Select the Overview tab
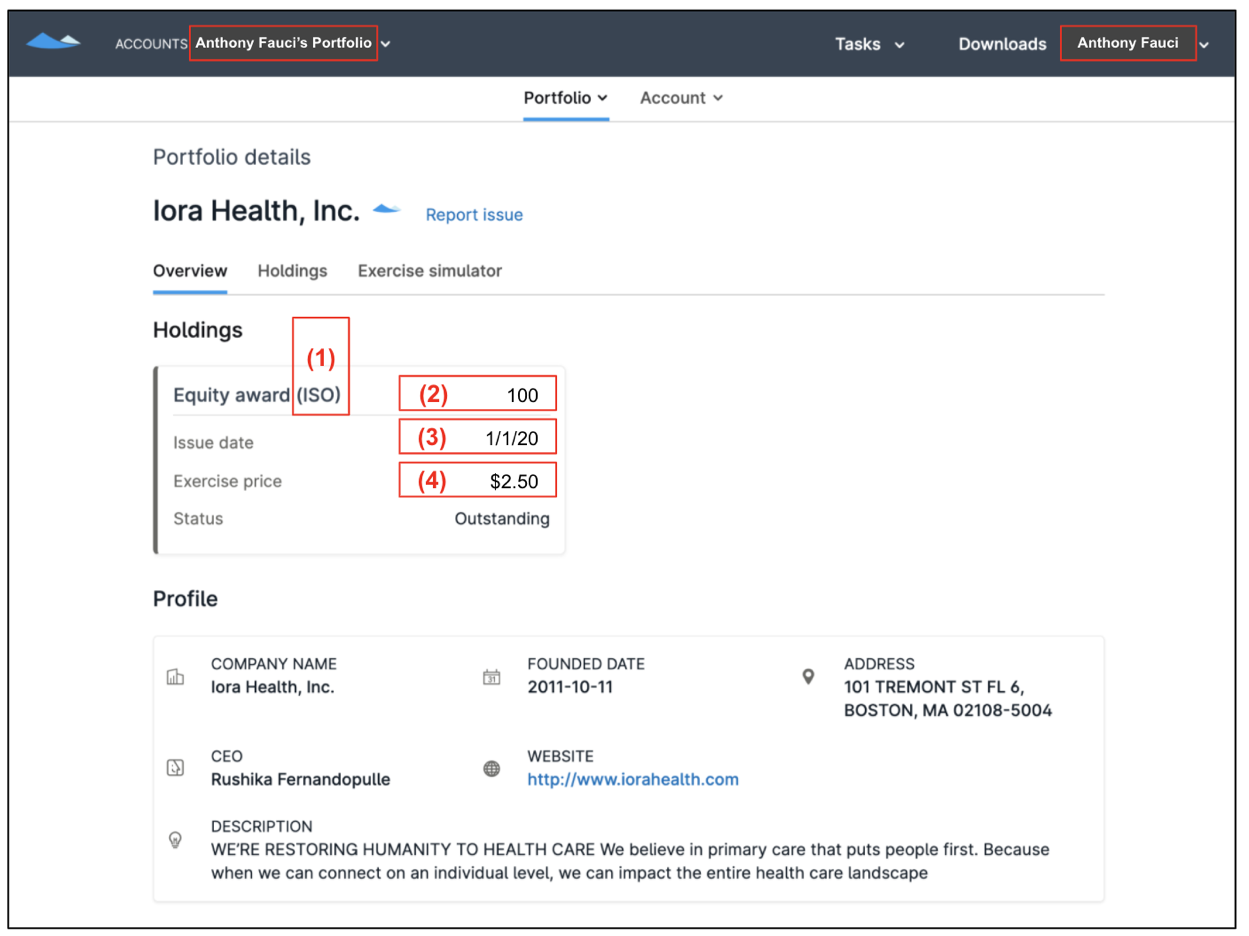The height and width of the screenshot is (936, 1249). point(190,271)
